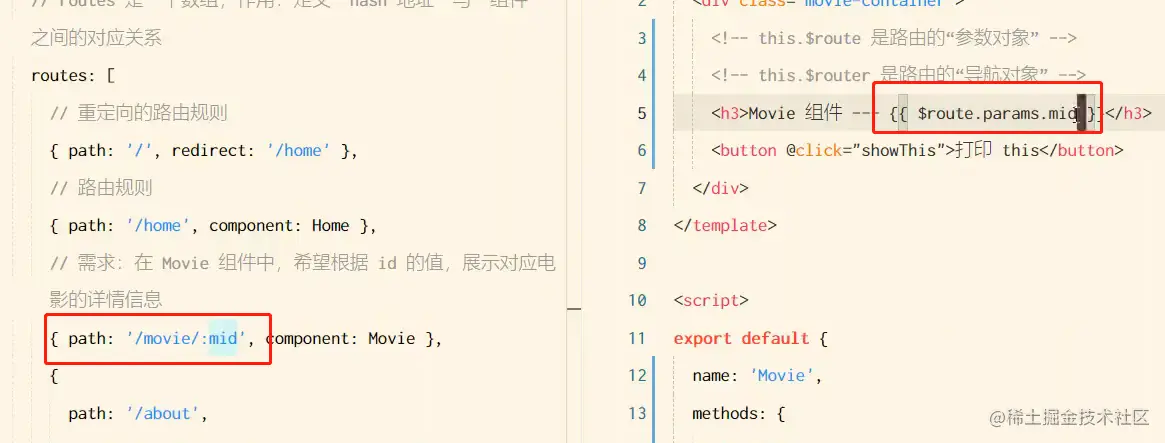Click 'export default {' on line 11
This screenshot has height=443, width=1165.
point(750,338)
